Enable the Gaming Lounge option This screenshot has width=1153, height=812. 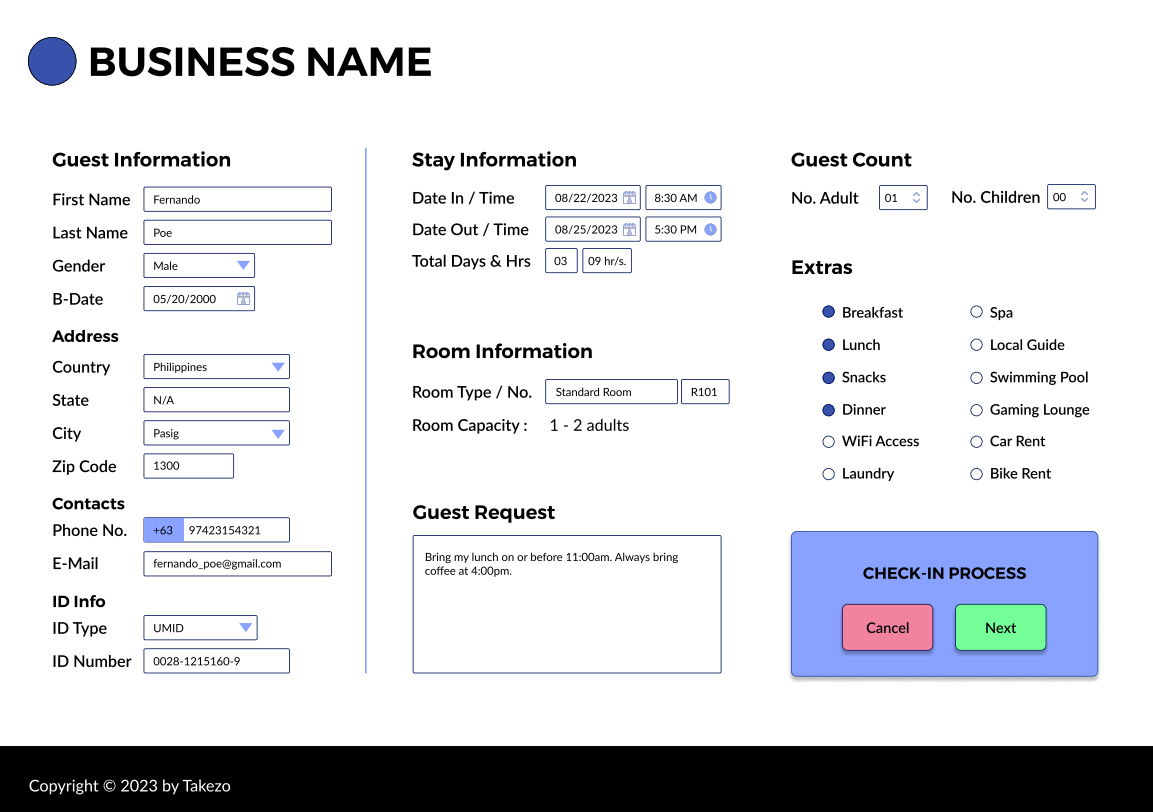(977, 410)
